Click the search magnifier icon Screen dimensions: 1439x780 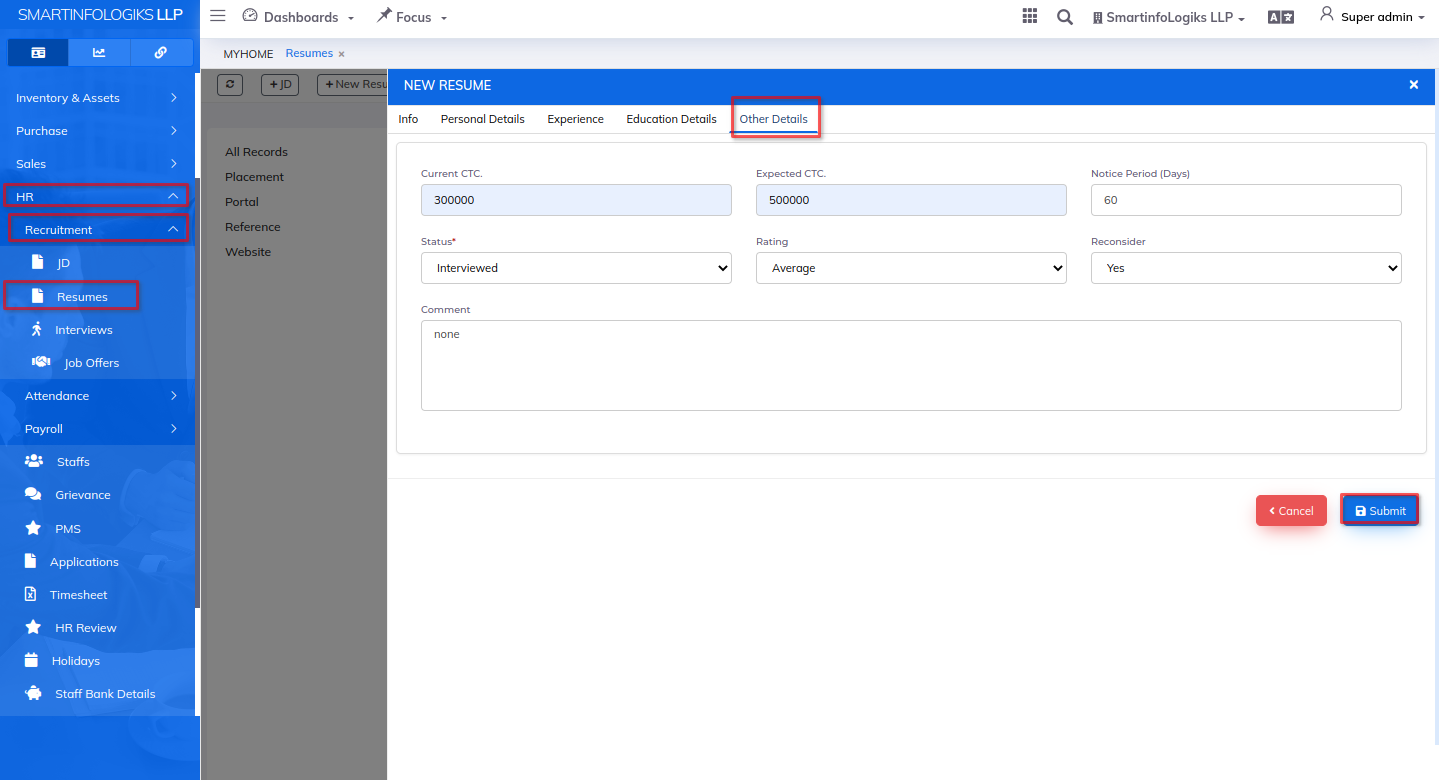pos(1065,17)
